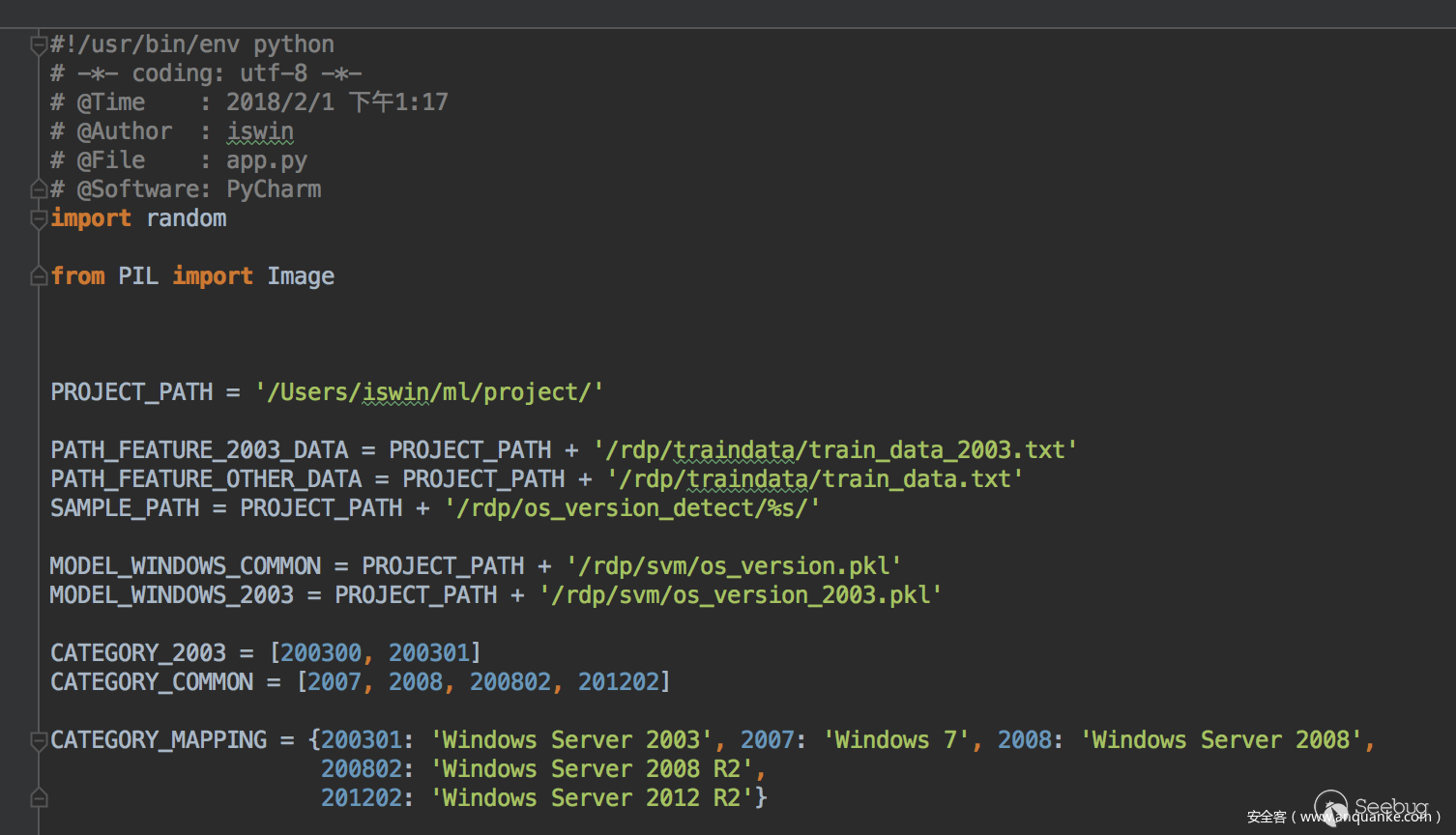Click the fold marker next to 'from PIL import Image'
Image resolution: width=1456 pixels, height=835 pixels.
coord(39,276)
